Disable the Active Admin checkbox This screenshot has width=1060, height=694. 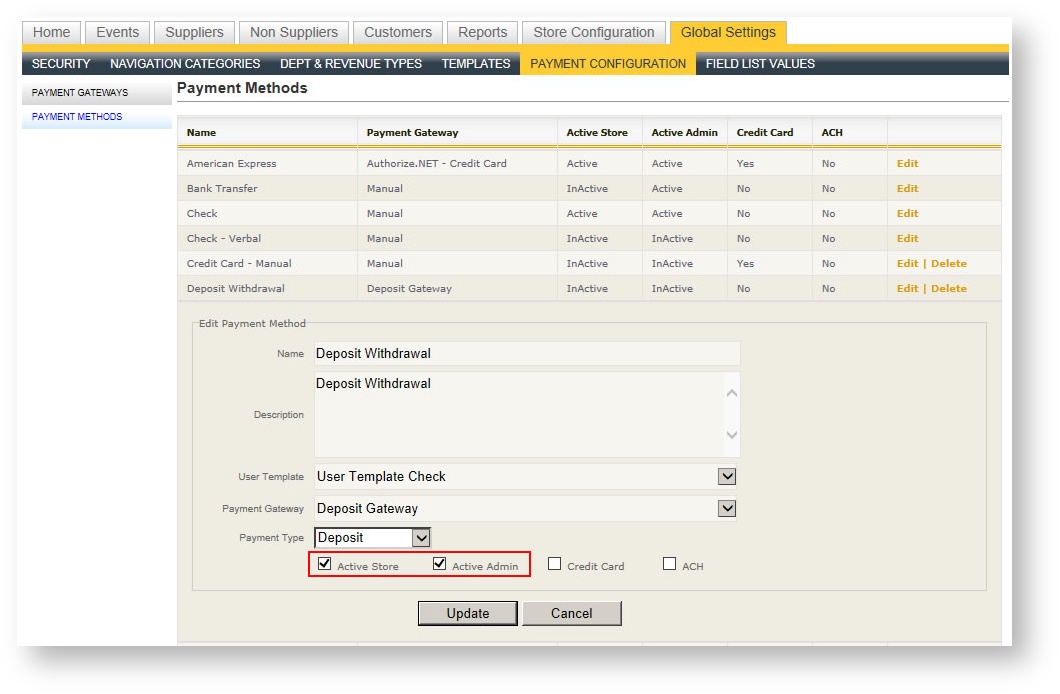click(439, 563)
